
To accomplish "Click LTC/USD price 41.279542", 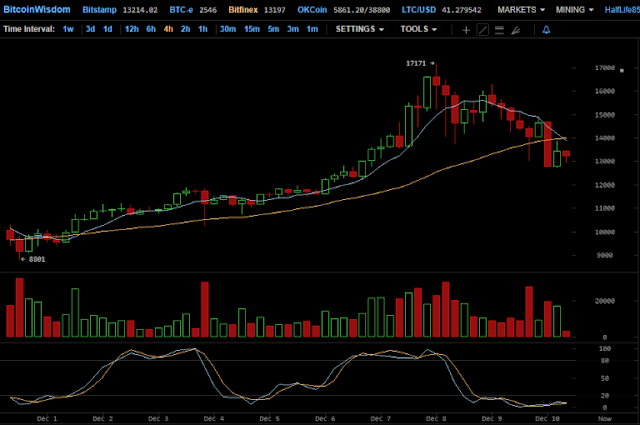I will (461, 10).
